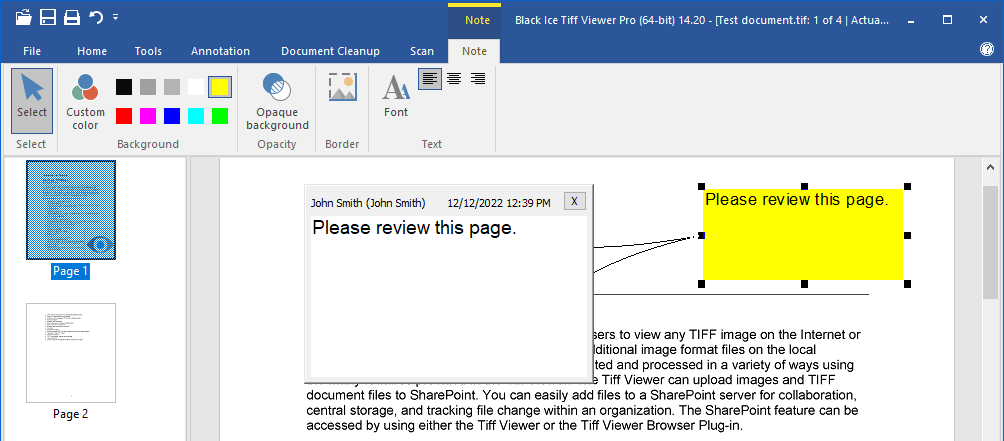
Task: Pick the red background color swatch
Action: tap(124, 116)
